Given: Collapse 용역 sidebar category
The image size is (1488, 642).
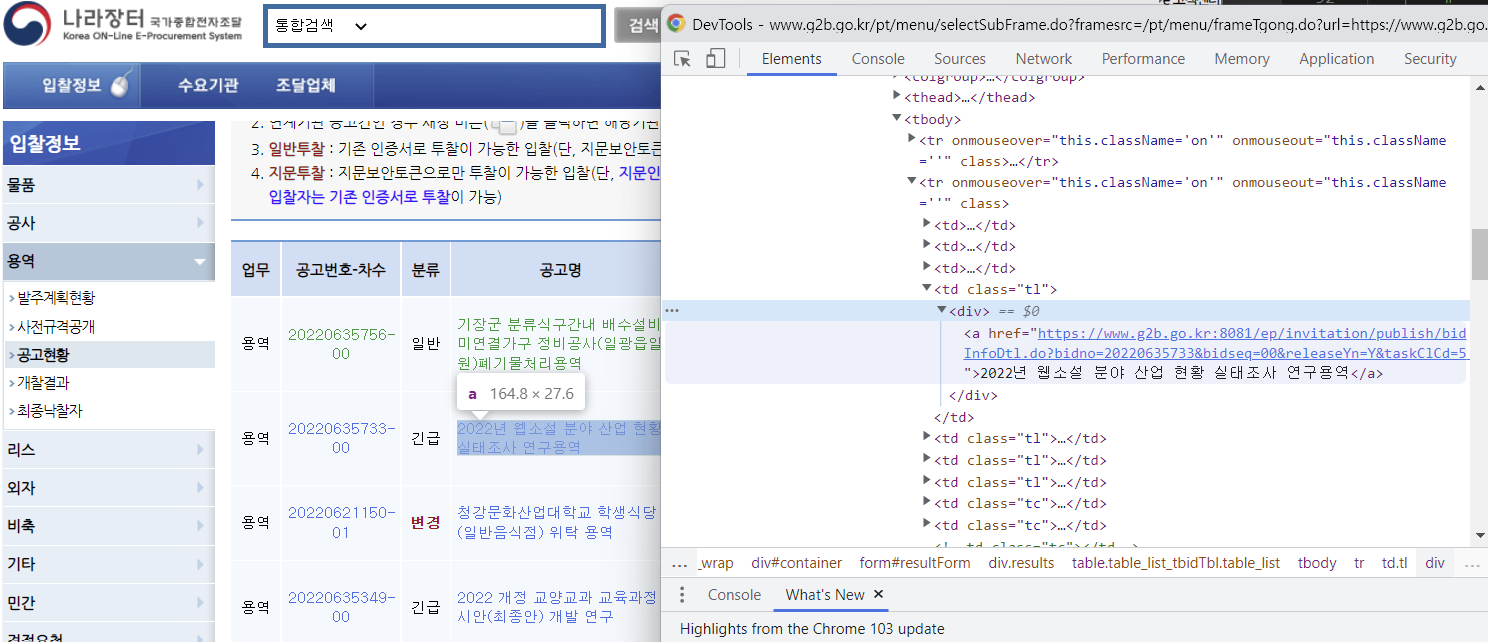Looking at the screenshot, I should pyautogui.click(x=108, y=261).
